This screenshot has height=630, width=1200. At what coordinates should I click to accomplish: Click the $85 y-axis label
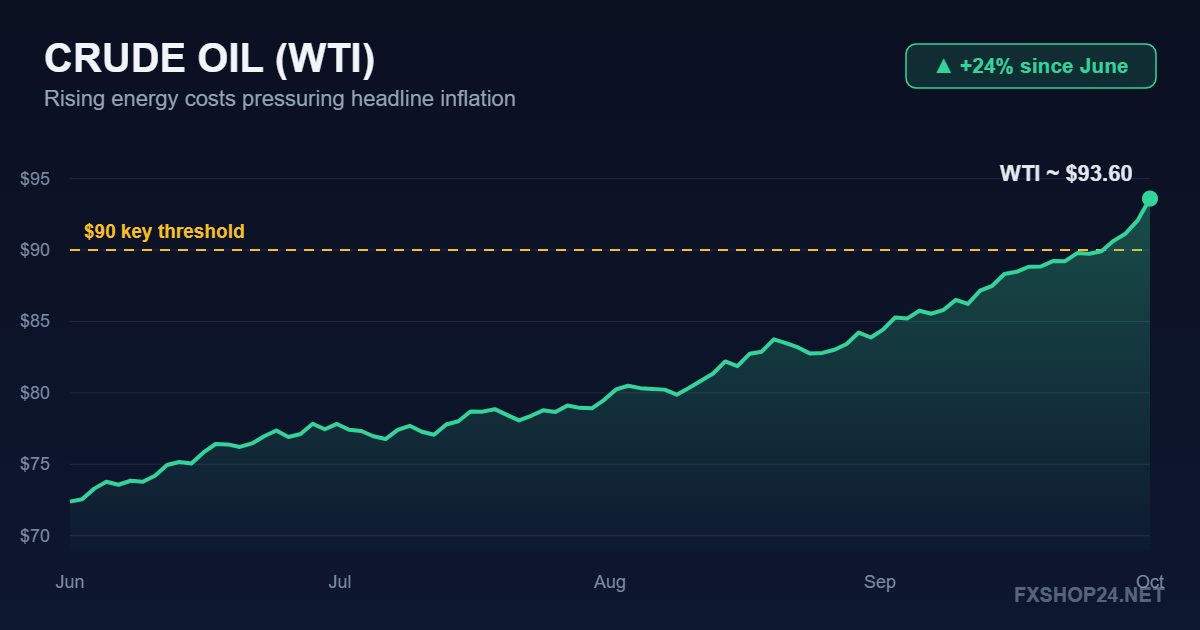click(35, 322)
